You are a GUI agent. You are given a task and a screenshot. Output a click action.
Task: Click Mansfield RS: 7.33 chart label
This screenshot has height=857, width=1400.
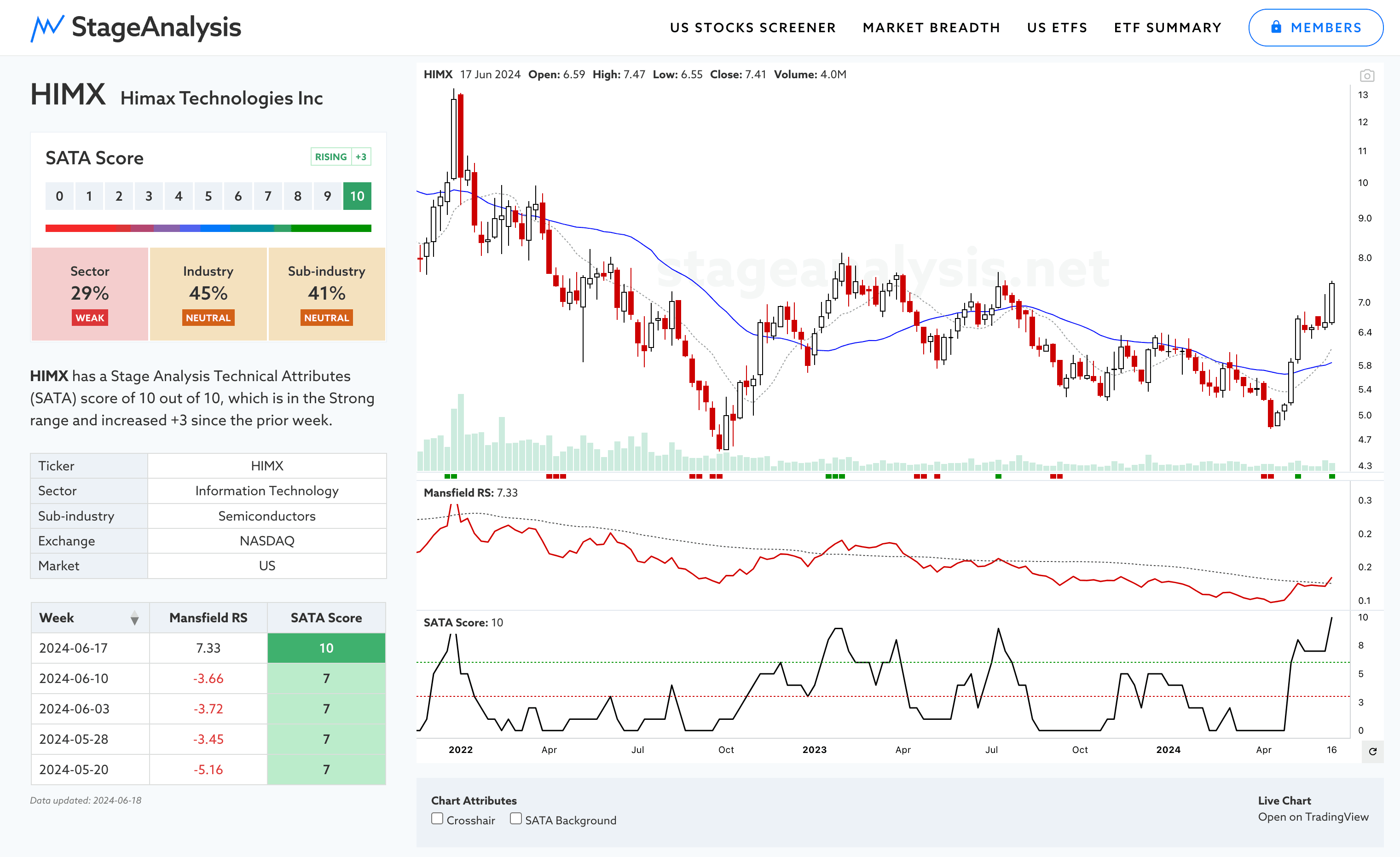[x=470, y=493]
